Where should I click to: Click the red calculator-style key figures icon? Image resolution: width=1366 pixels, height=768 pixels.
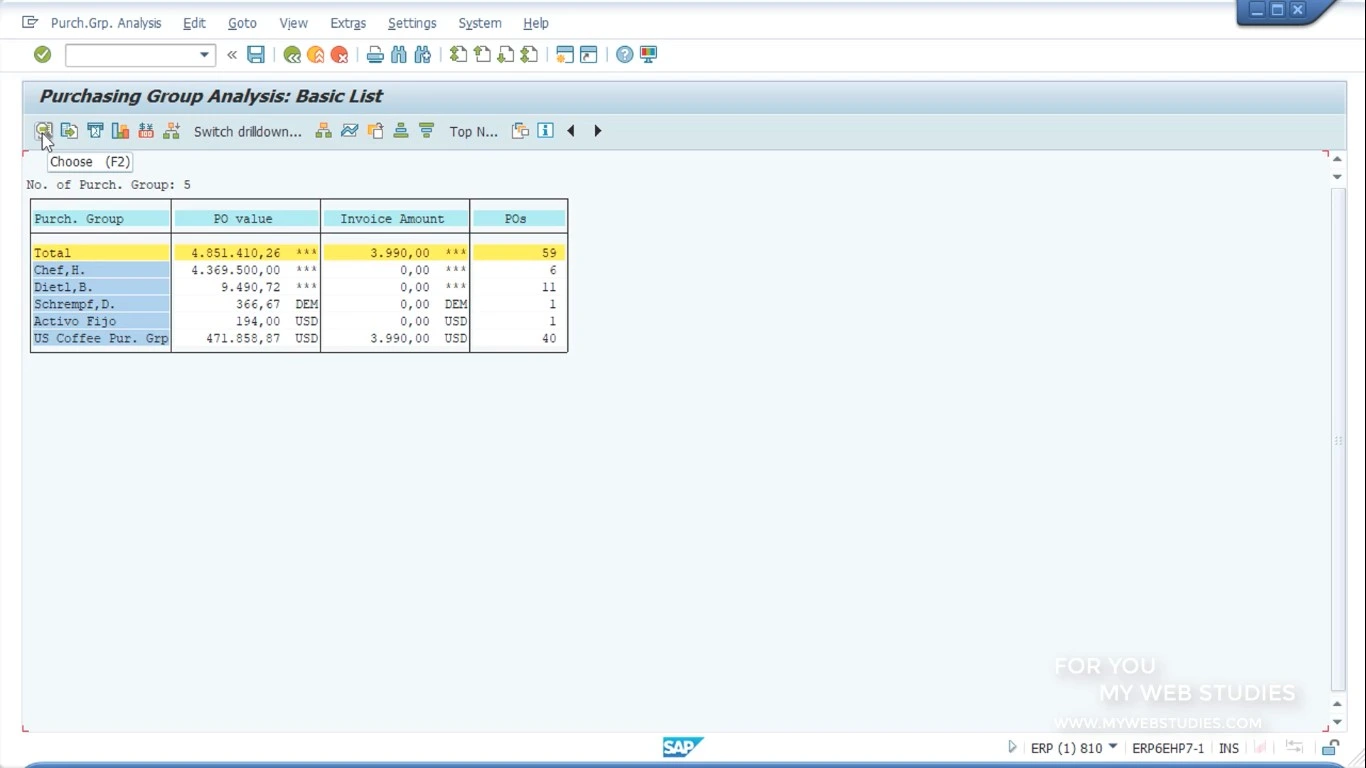[146, 131]
